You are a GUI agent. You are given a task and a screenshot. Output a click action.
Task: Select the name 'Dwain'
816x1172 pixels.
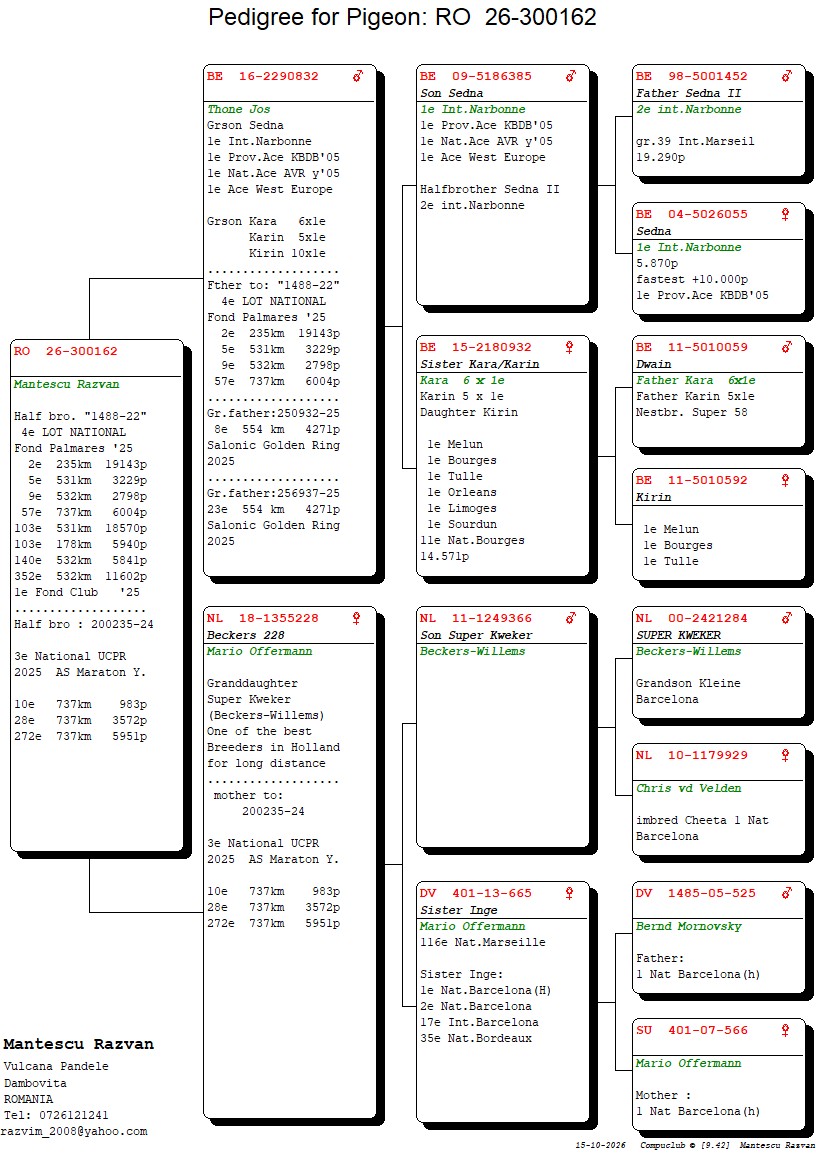coord(654,364)
